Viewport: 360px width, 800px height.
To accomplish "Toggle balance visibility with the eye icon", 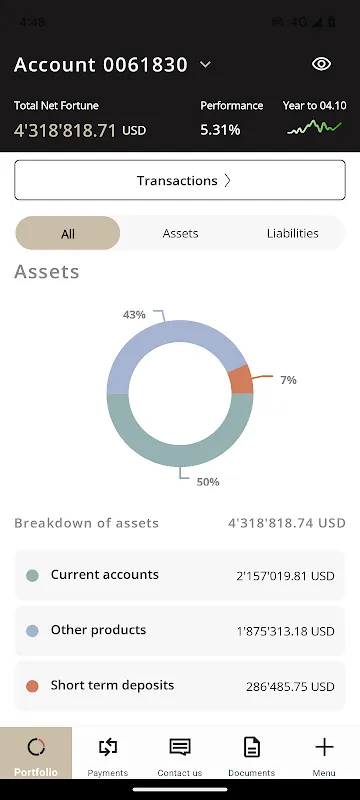I will (321, 64).
